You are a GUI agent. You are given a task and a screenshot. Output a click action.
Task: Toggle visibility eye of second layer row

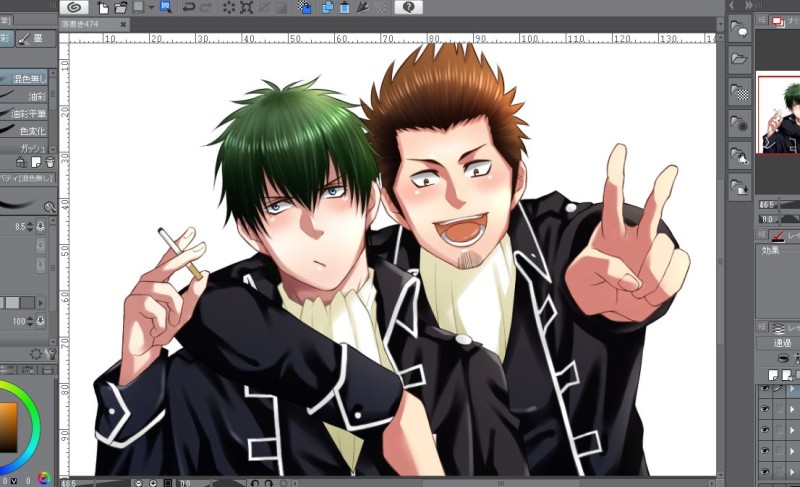click(764, 408)
